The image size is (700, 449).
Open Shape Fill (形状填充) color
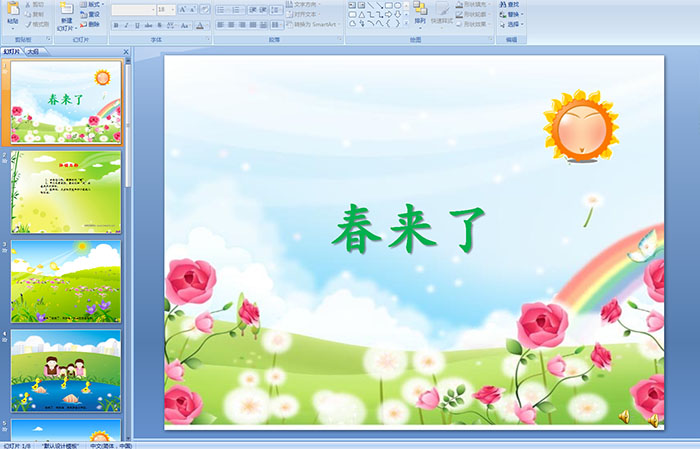tap(474, 4)
